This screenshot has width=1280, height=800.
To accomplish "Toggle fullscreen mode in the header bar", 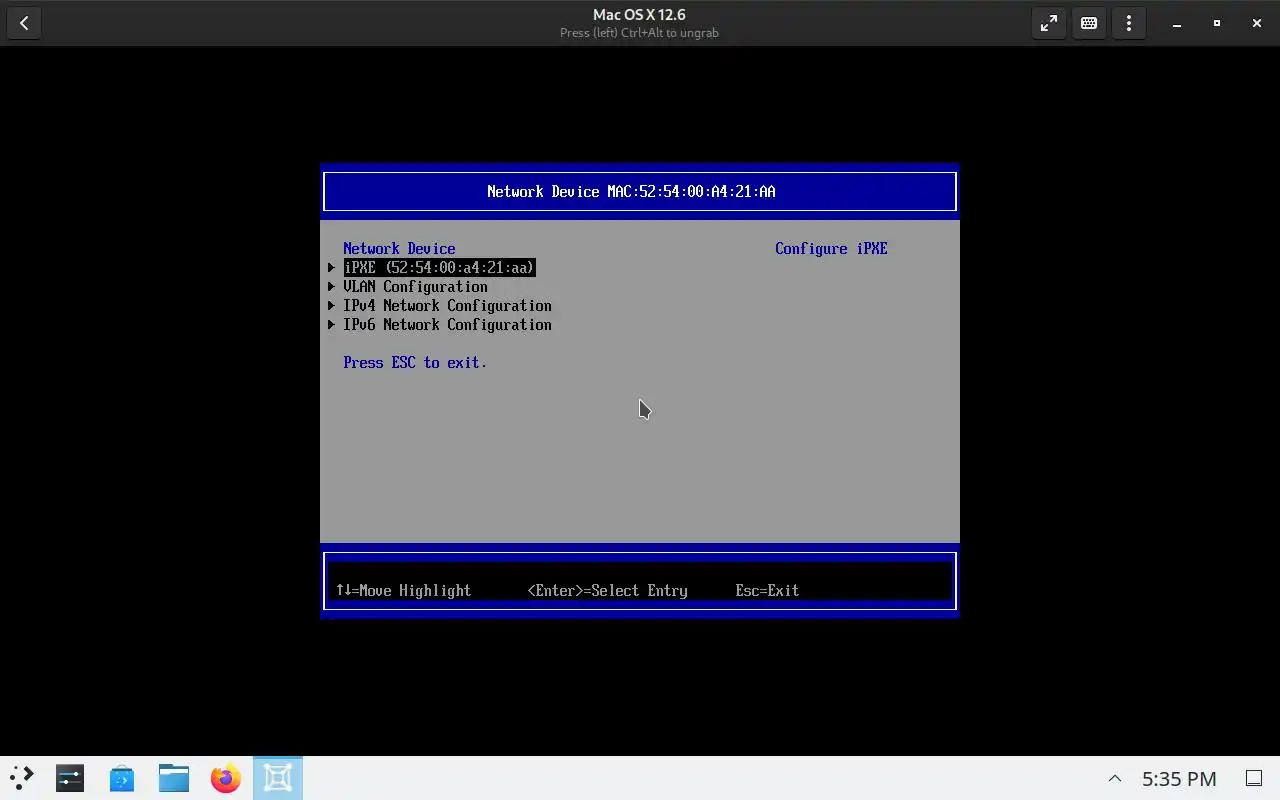I will tap(1049, 23).
